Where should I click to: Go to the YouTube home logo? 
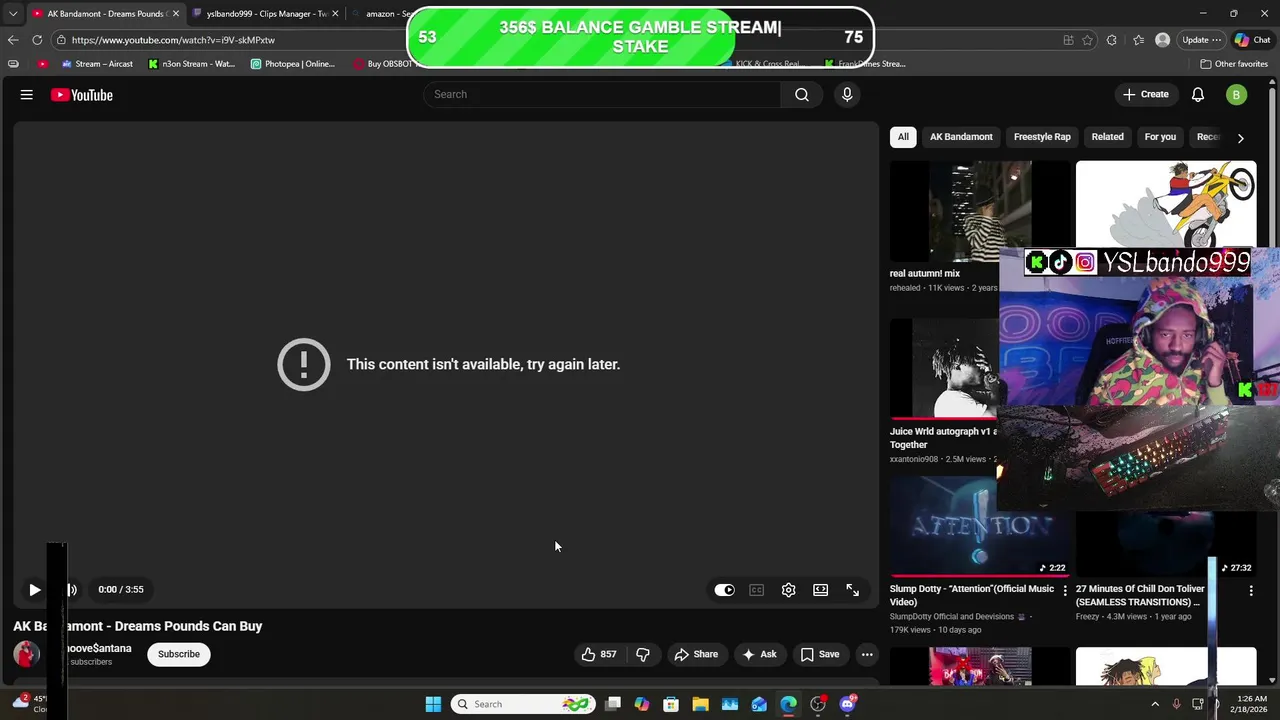coord(82,95)
